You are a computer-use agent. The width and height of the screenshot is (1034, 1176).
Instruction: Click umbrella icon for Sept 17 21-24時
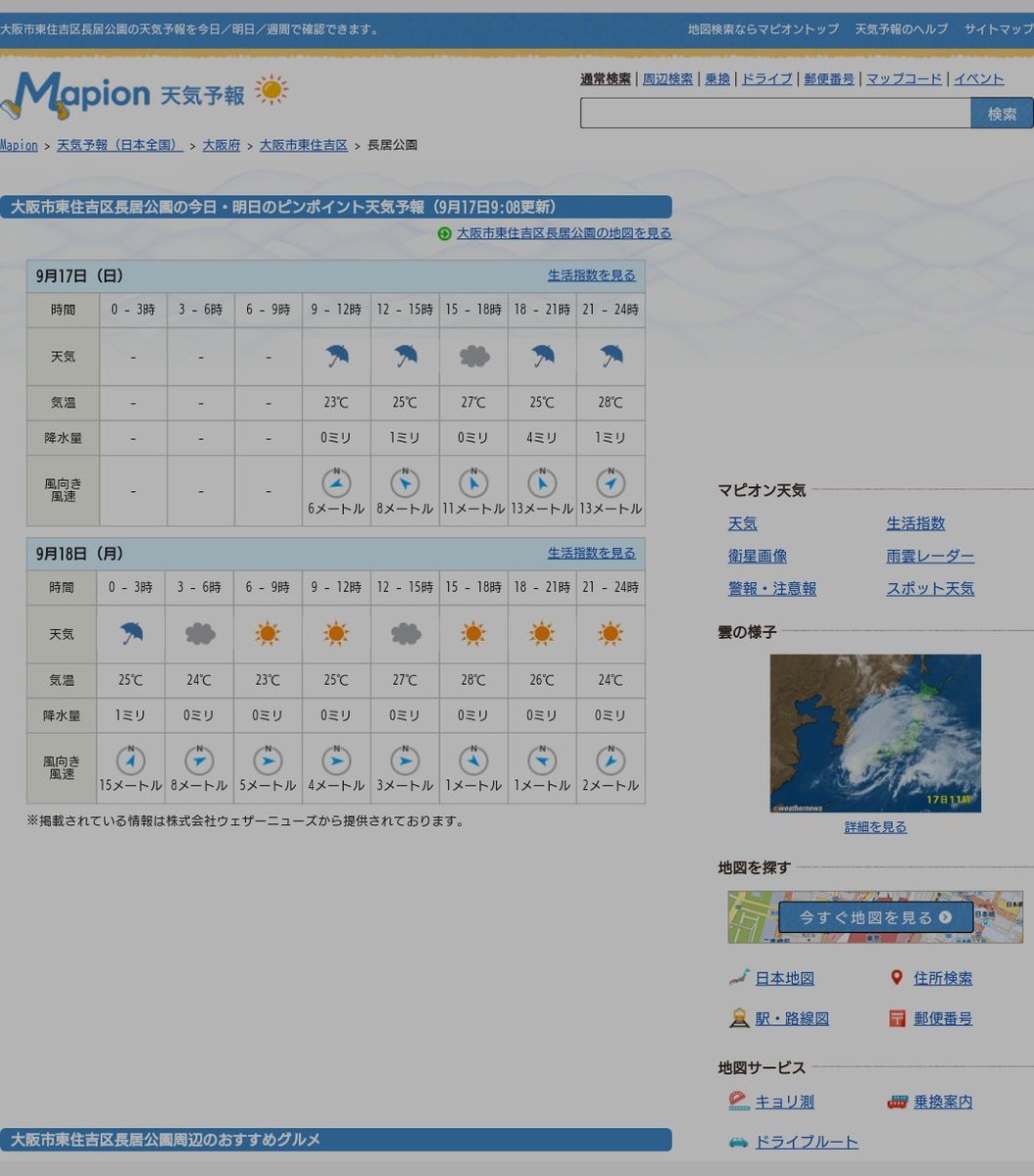click(x=611, y=357)
